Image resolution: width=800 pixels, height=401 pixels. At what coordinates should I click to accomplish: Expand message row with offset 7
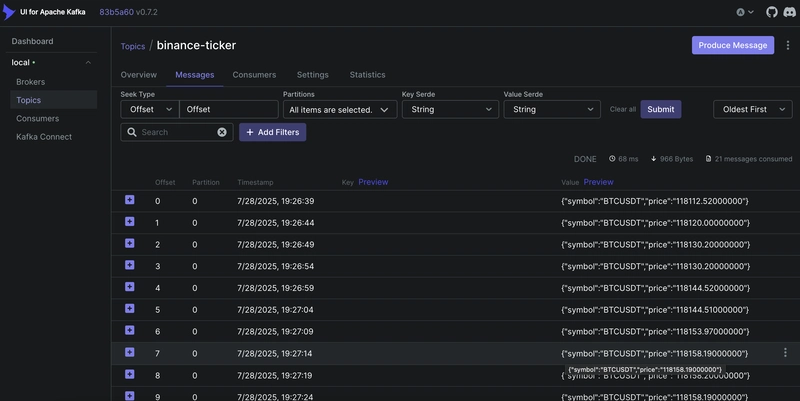[130, 353]
